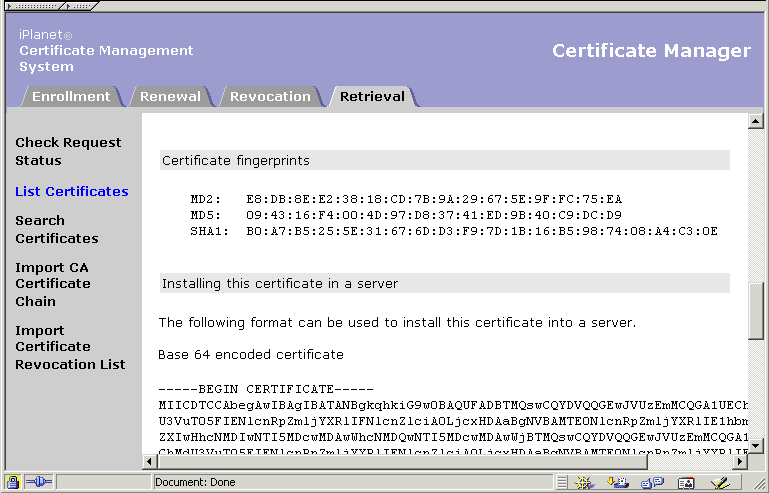
Task: Open Import CA Certificate Chain link
Action: pos(53,284)
